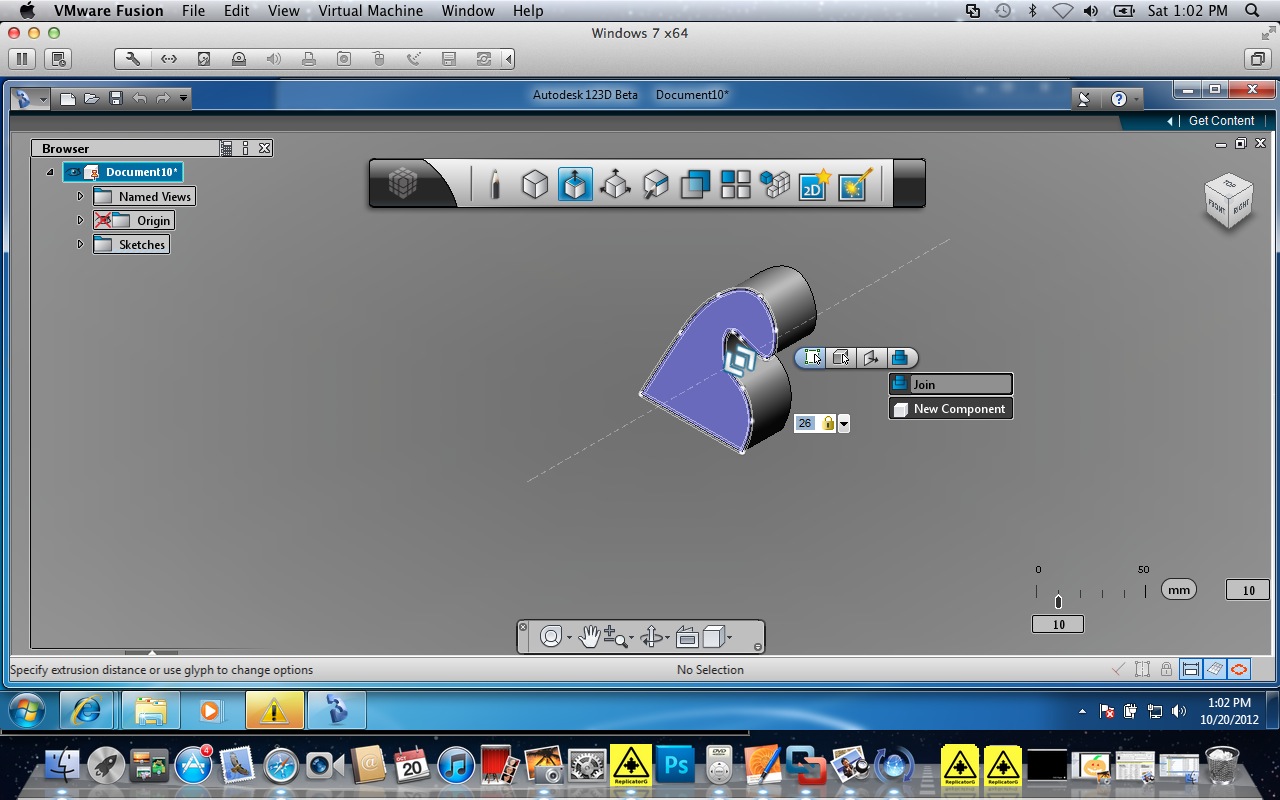Image resolution: width=1280 pixels, height=800 pixels.
Task: Click the highlighted Extrude tool in ribbon
Action: (575, 184)
